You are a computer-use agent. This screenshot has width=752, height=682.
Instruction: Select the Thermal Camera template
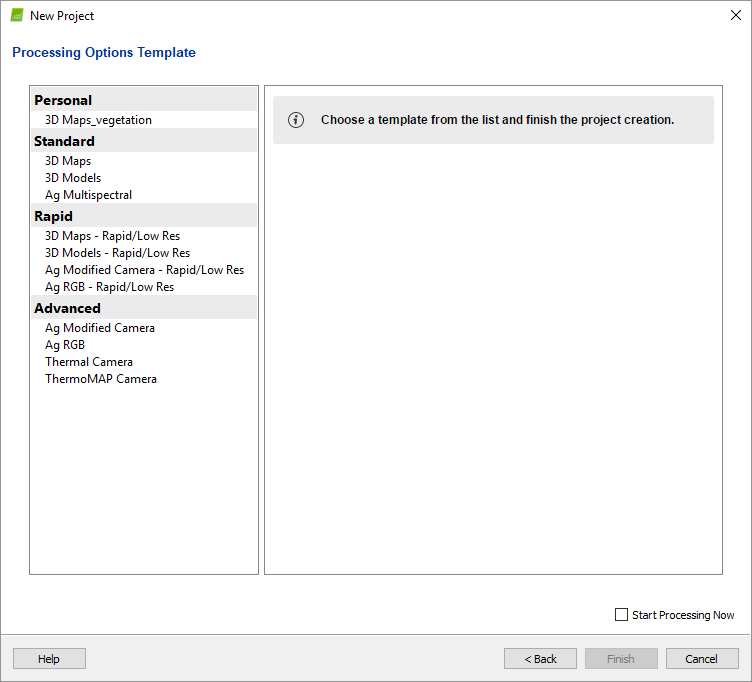pos(89,362)
